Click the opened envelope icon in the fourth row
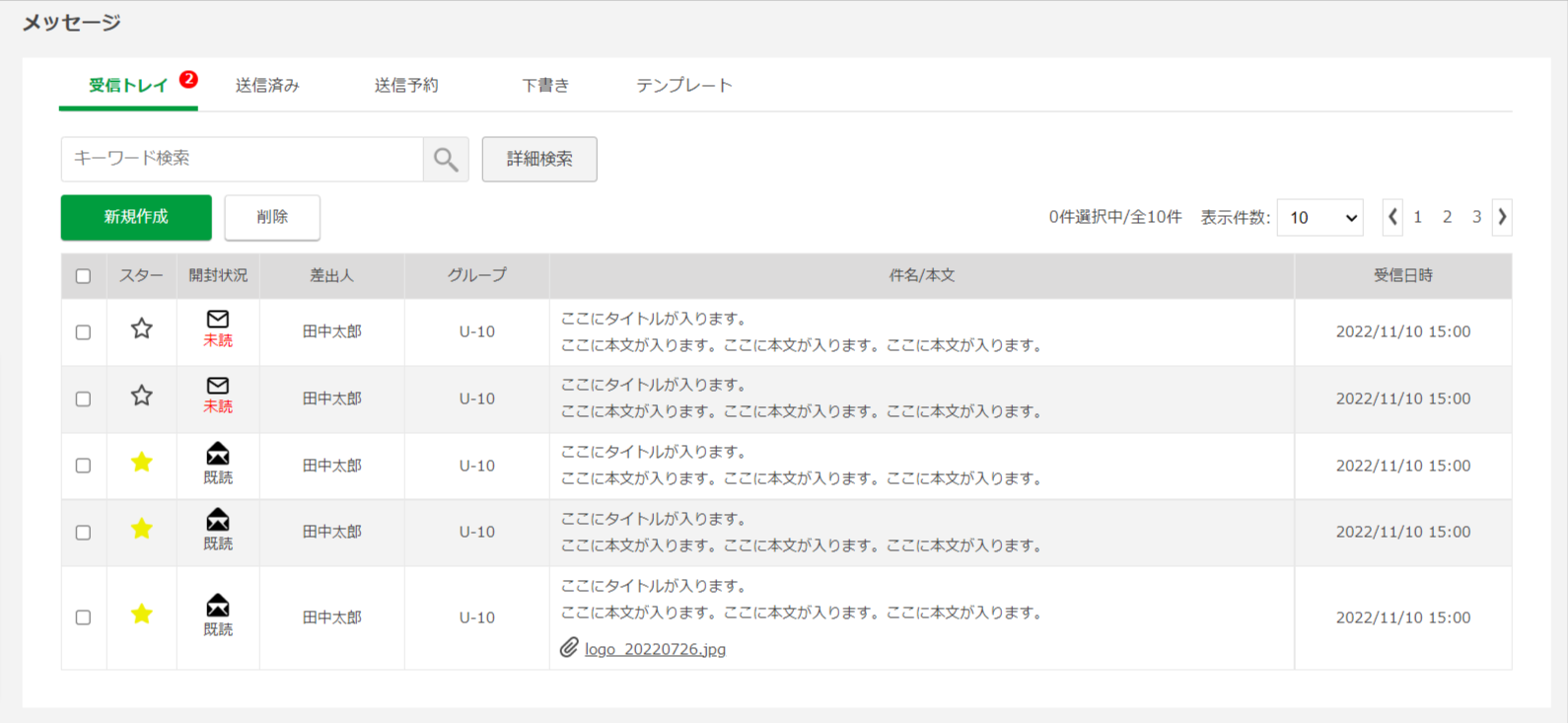 pos(218,519)
